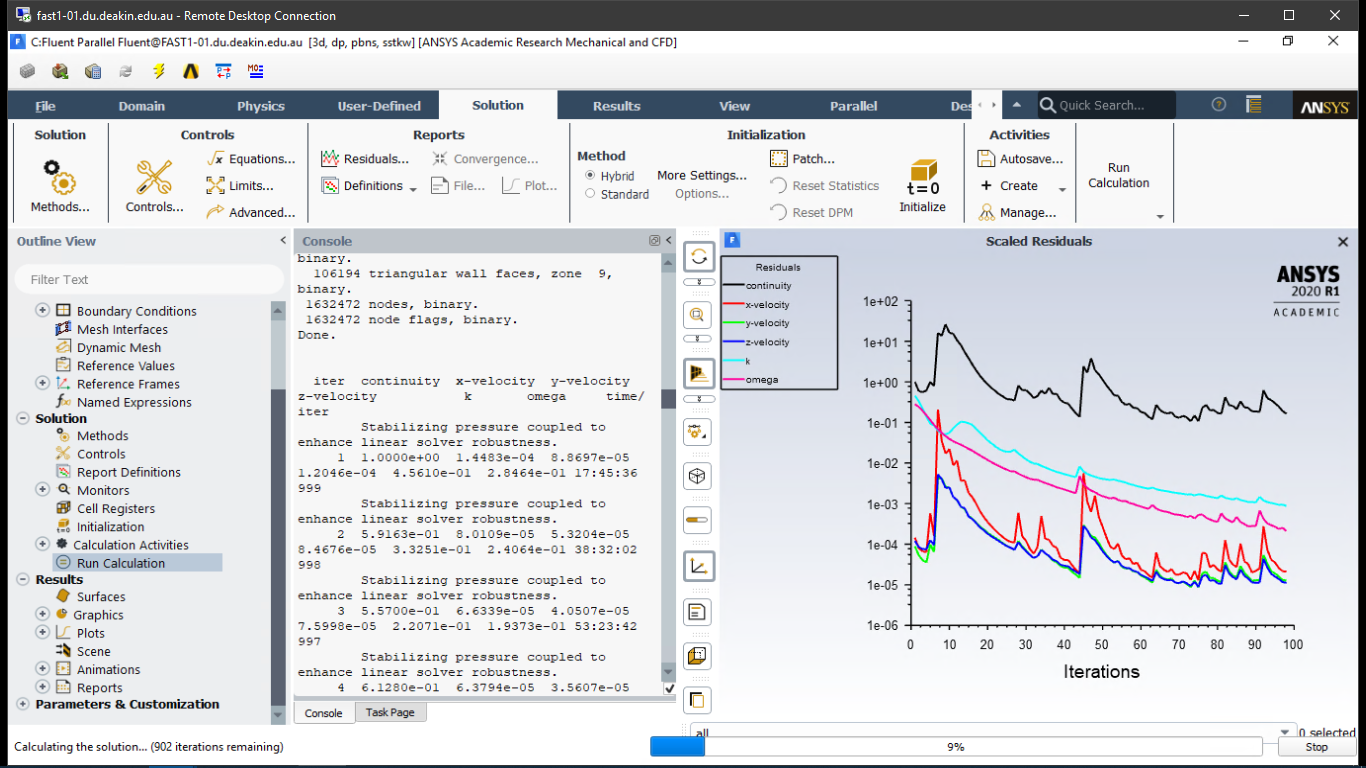The height and width of the screenshot is (768, 1366).
Task: Click the refresh view icon beside graphics
Action: point(699,257)
